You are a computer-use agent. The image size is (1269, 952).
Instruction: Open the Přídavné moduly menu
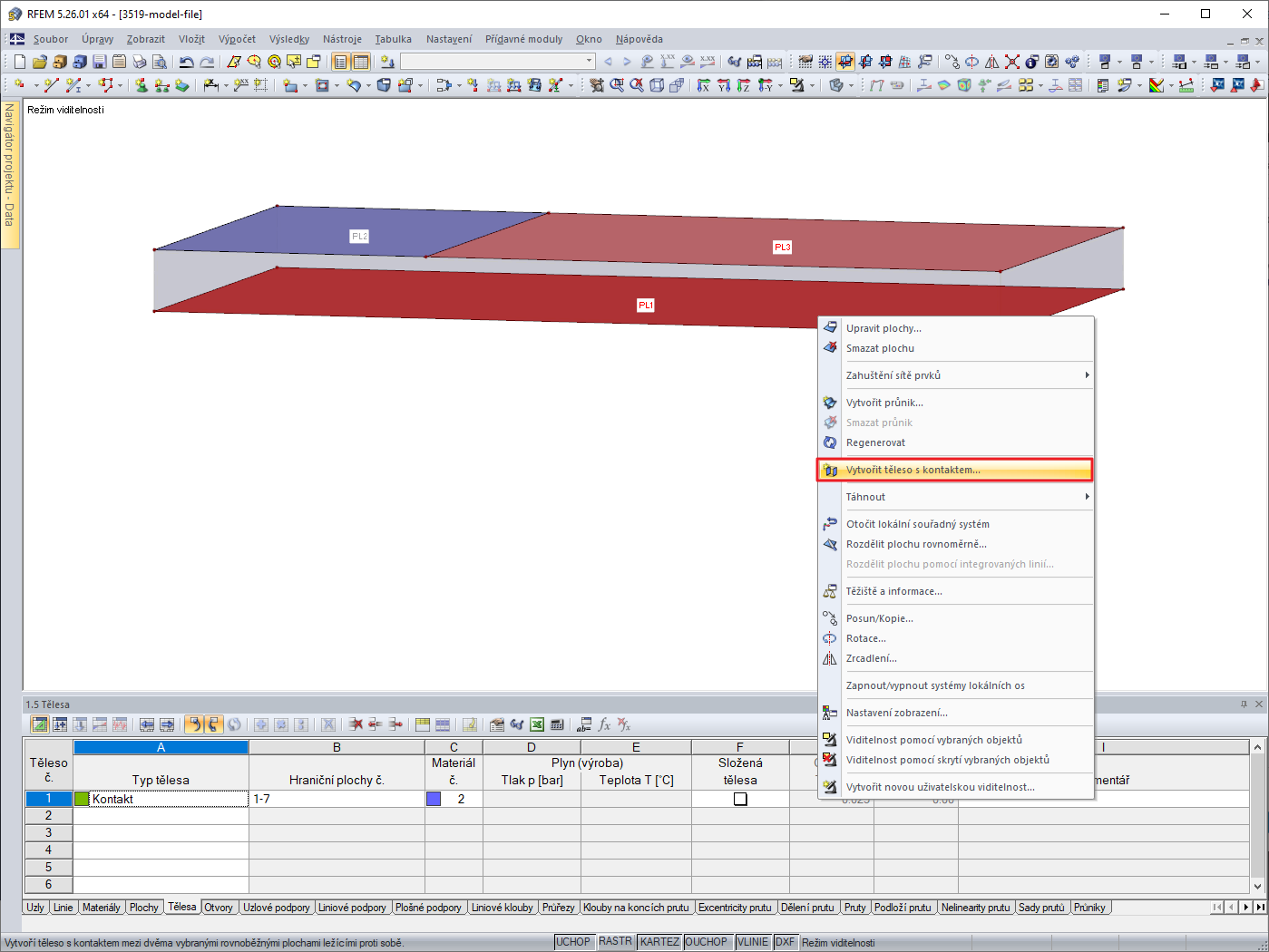(x=523, y=39)
